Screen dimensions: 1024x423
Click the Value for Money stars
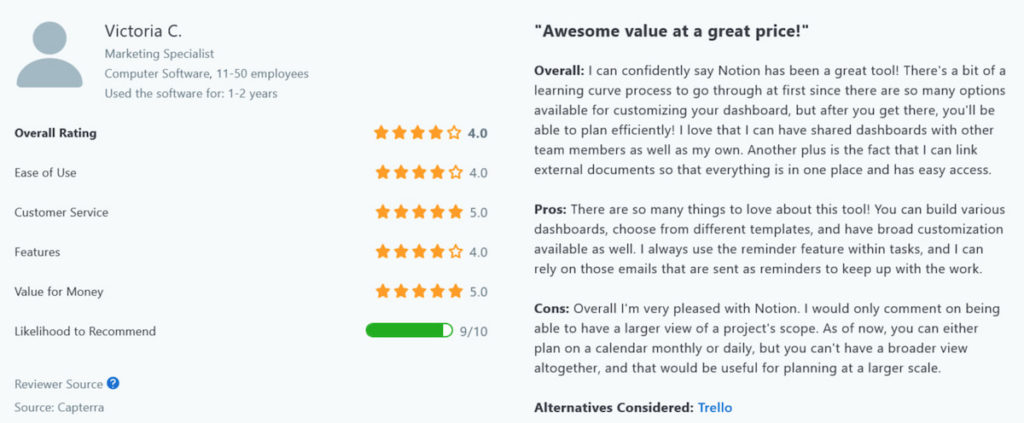418,292
